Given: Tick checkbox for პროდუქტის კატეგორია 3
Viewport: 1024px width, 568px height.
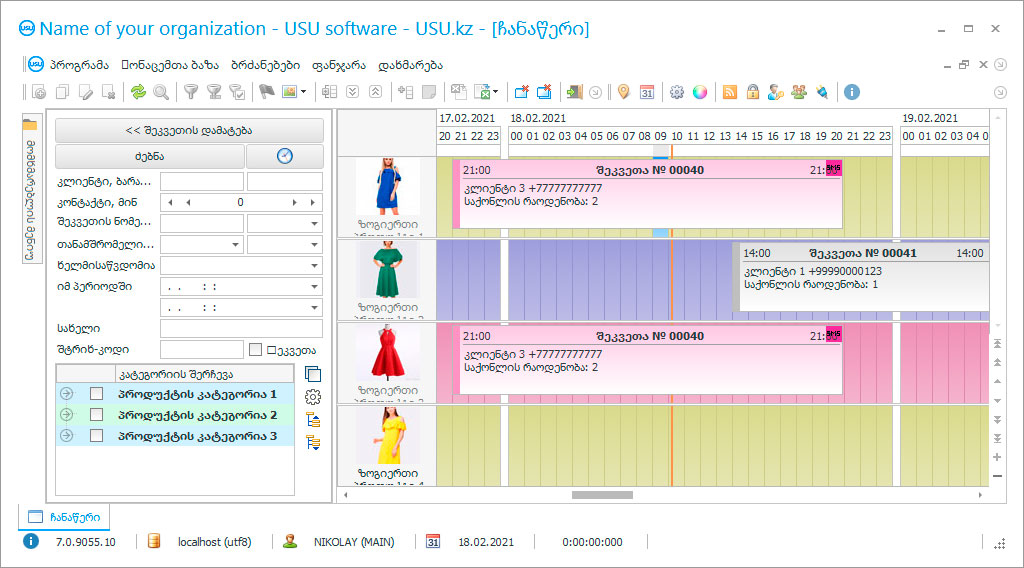Looking at the screenshot, I should click(97, 435).
